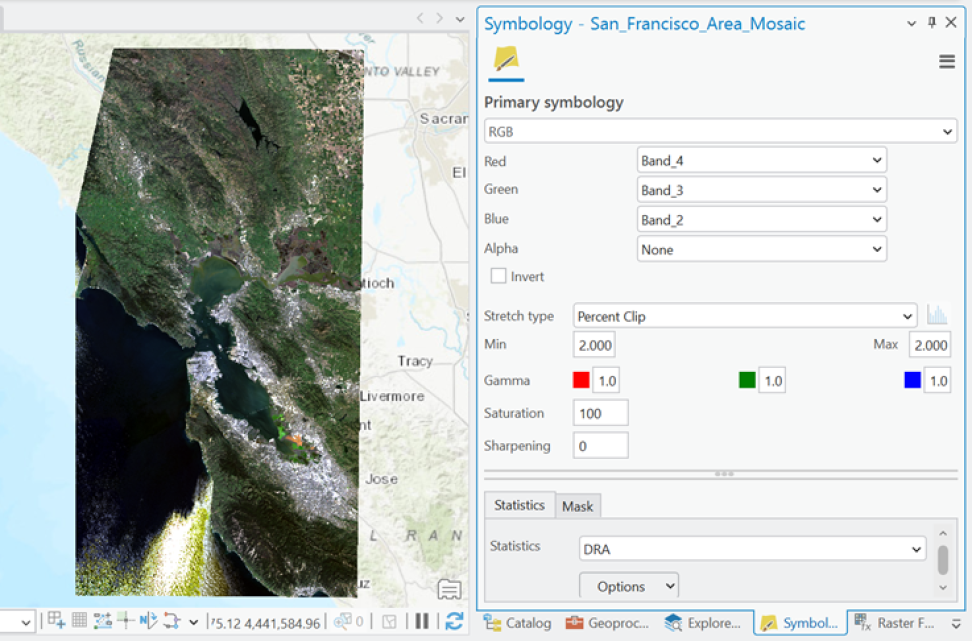Select the Primary symbology paintbrush tab icon
This screenshot has width=972, height=641.
pos(506,61)
